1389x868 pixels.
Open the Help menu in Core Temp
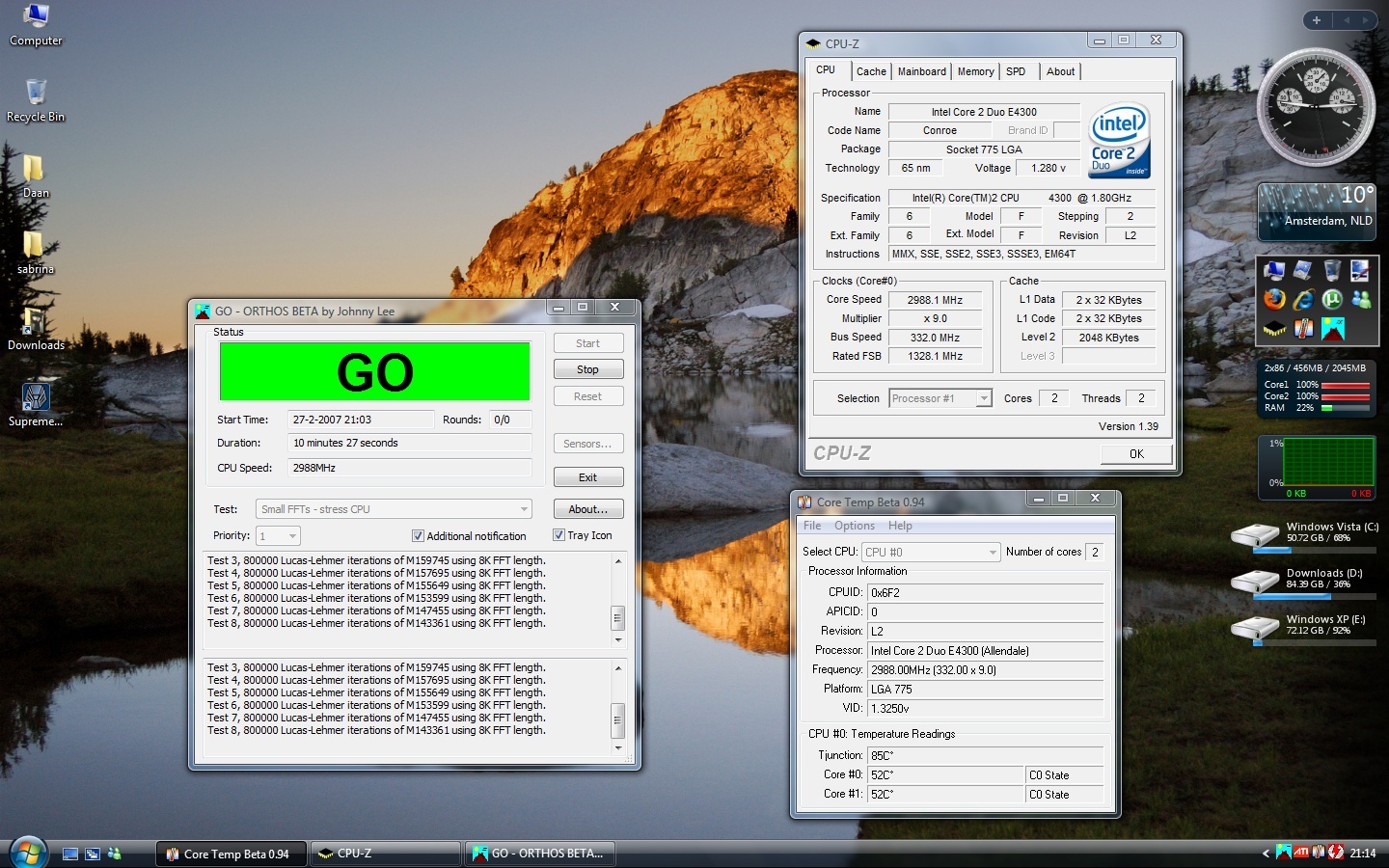pos(900,526)
